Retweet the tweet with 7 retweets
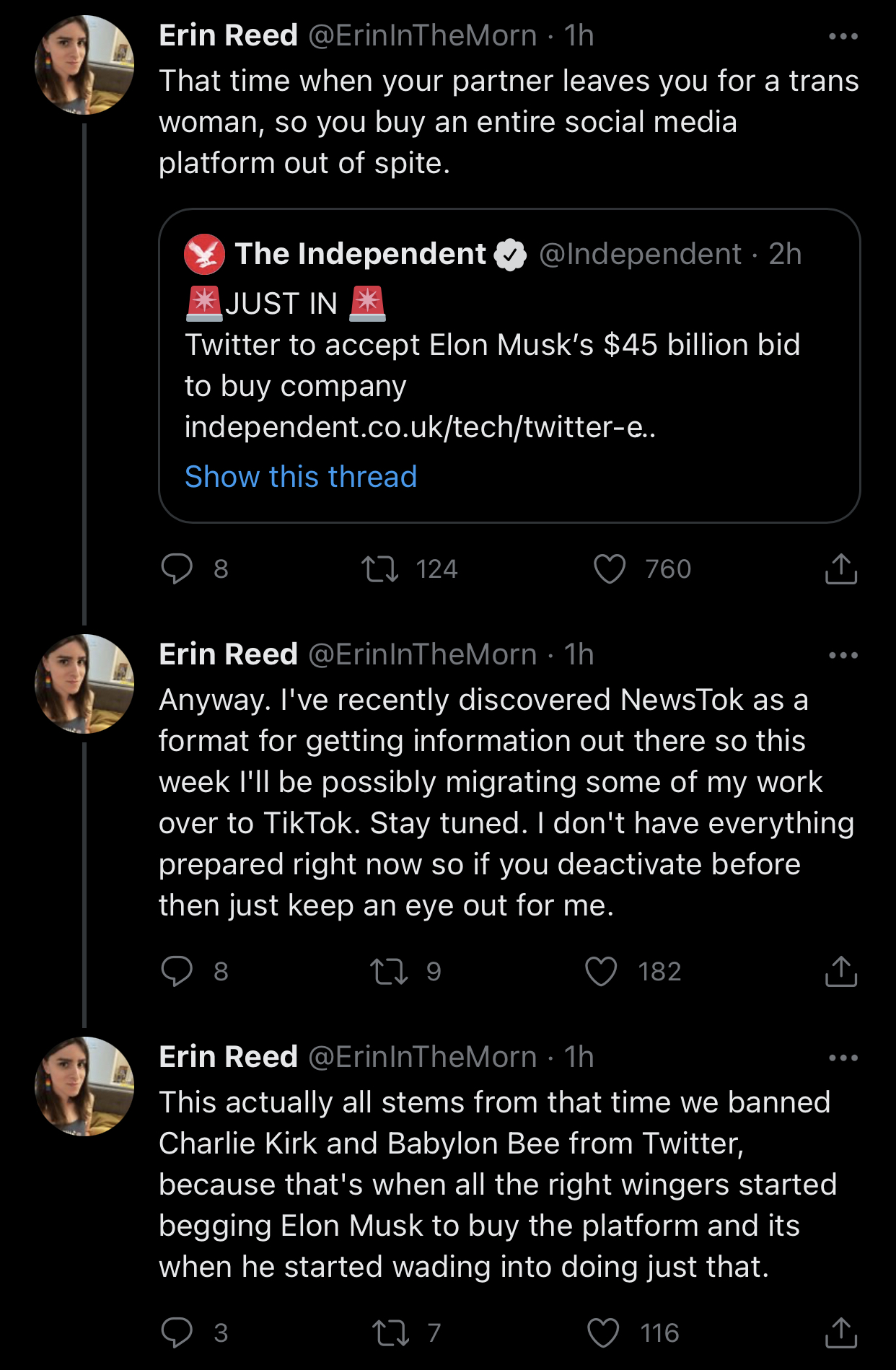This screenshot has width=896, height=1370. click(x=390, y=1332)
